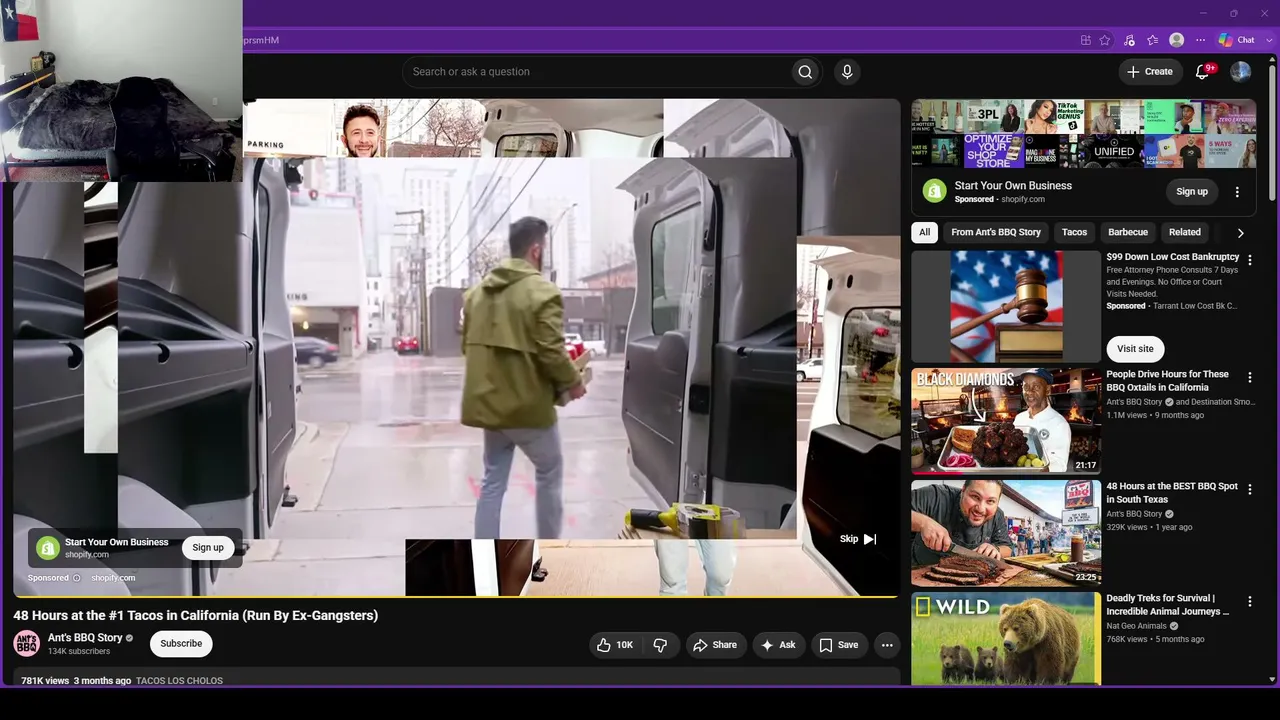This screenshot has width=1280, height=720.
Task: Click the Shopify logo in the ad overlay
Action: (x=48, y=548)
